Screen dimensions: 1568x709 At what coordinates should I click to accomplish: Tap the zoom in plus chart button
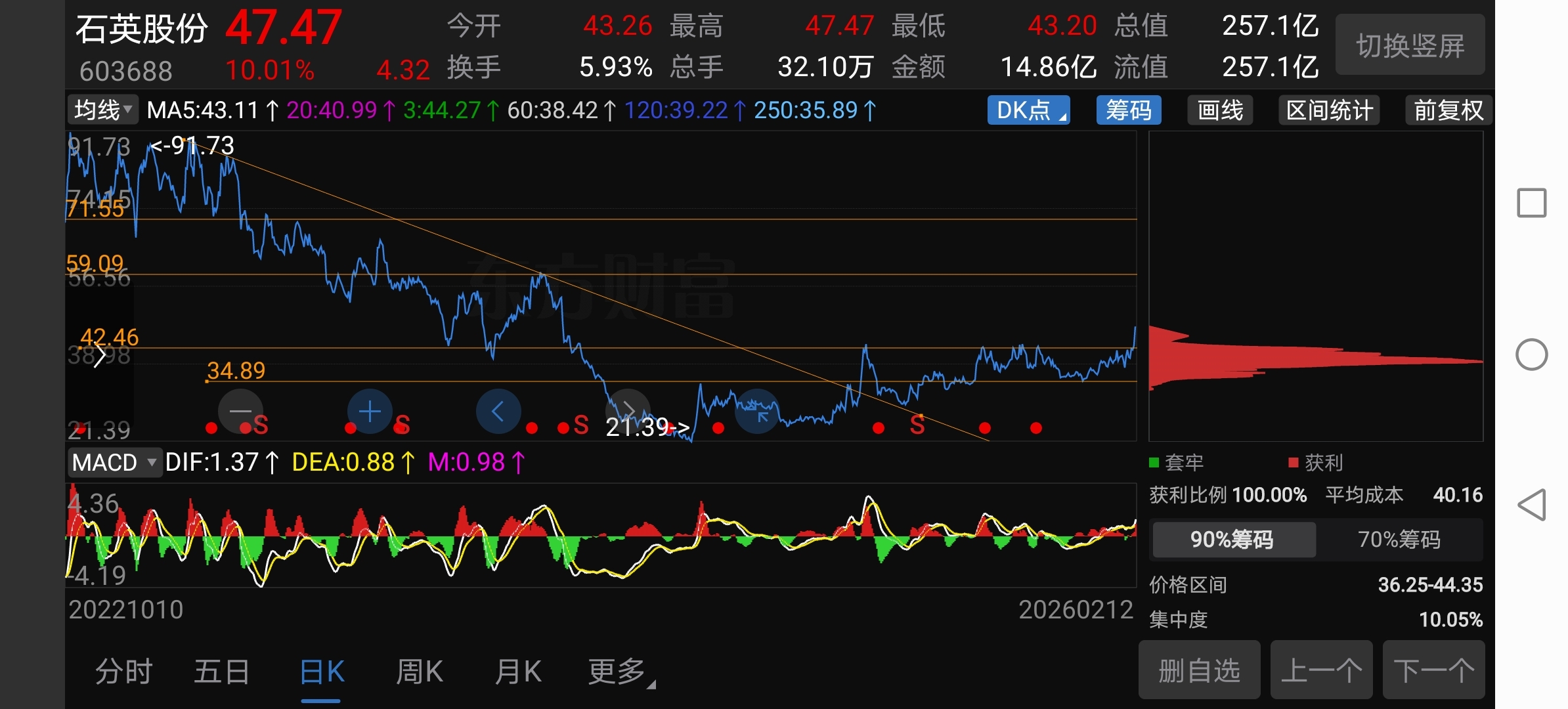coord(370,412)
